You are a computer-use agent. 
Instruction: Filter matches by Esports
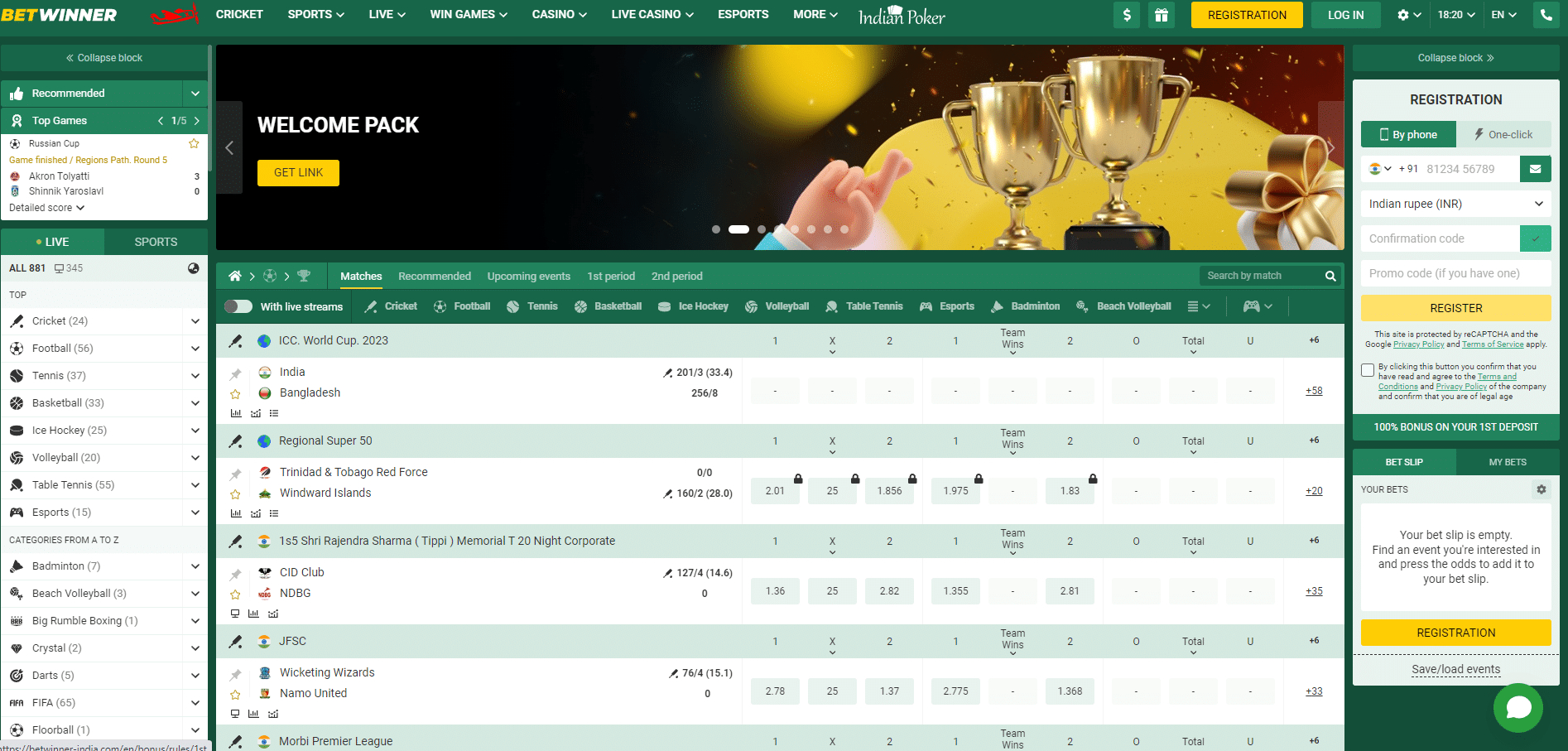pyautogui.click(x=946, y=306)
